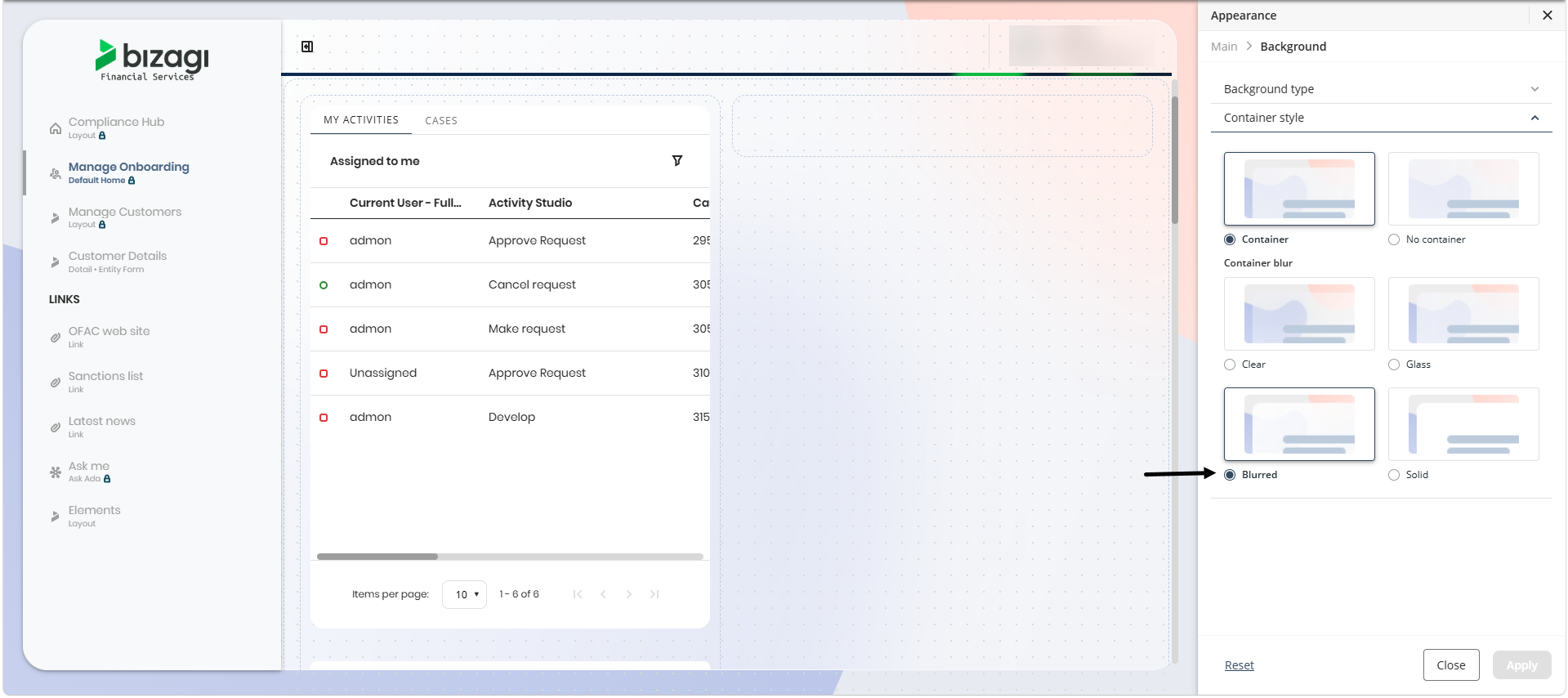
Task: Click the Customer Details sidebar icon
Action: point(56,262)
